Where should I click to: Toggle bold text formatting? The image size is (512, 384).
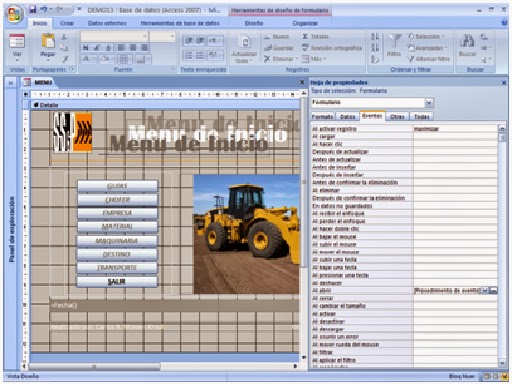click(x=85, y=48)
